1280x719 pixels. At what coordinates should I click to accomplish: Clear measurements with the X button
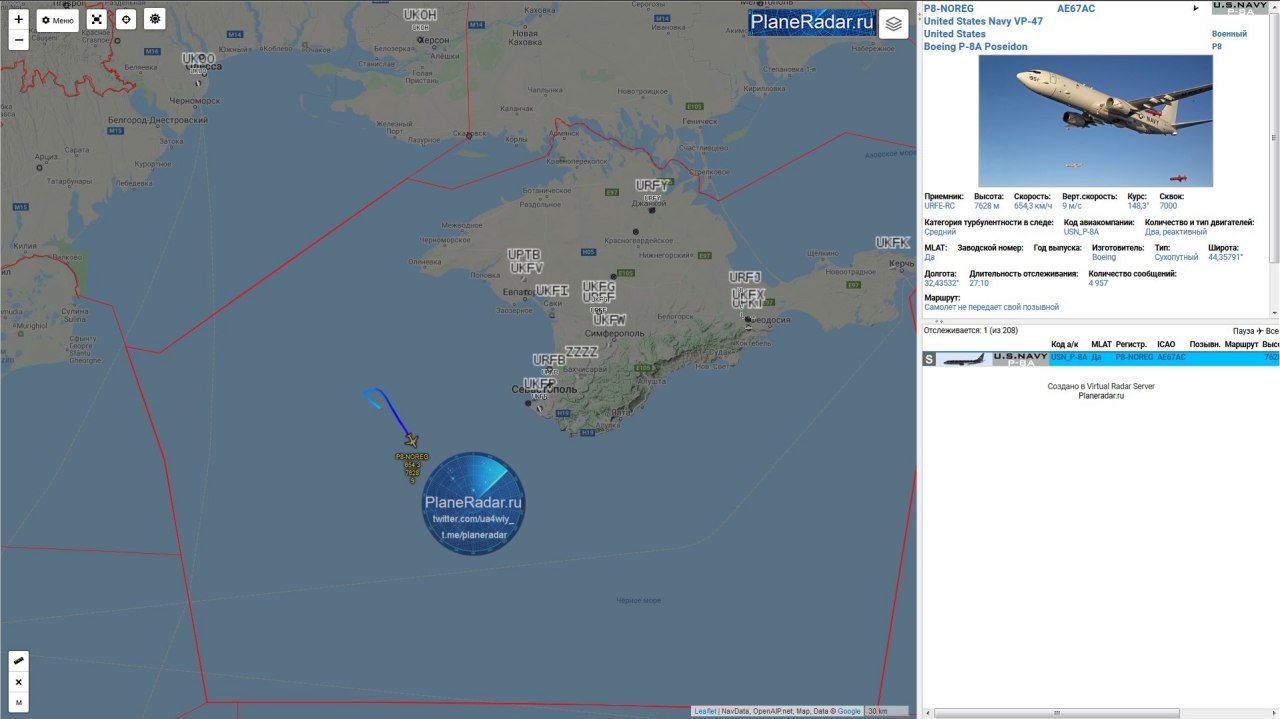pos(19,682)
